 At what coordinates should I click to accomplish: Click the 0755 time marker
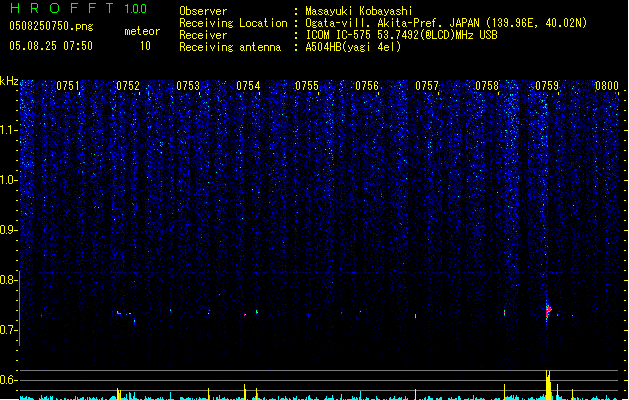point(307,86)
